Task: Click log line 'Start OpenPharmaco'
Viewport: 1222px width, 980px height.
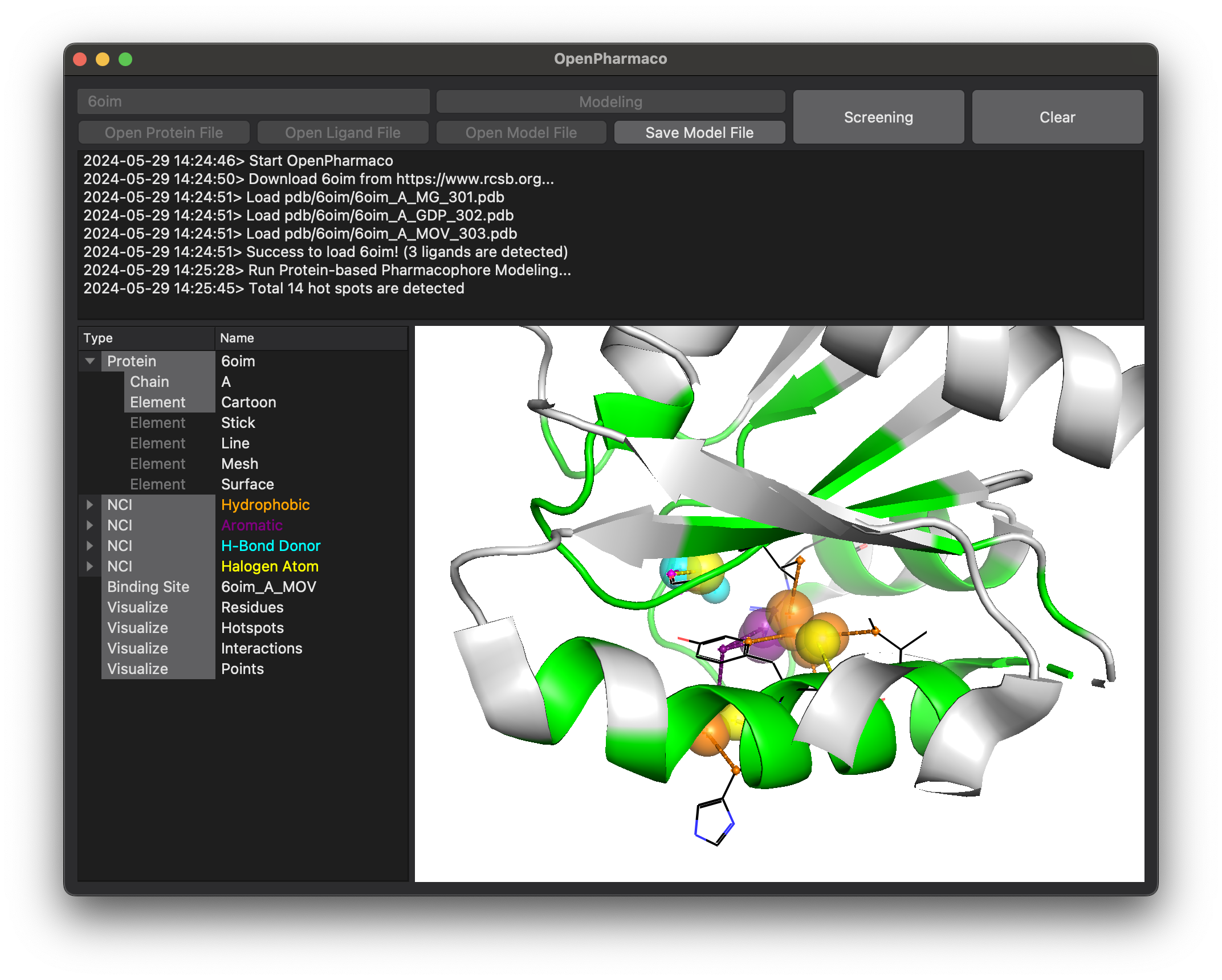Action: [238, 161]
